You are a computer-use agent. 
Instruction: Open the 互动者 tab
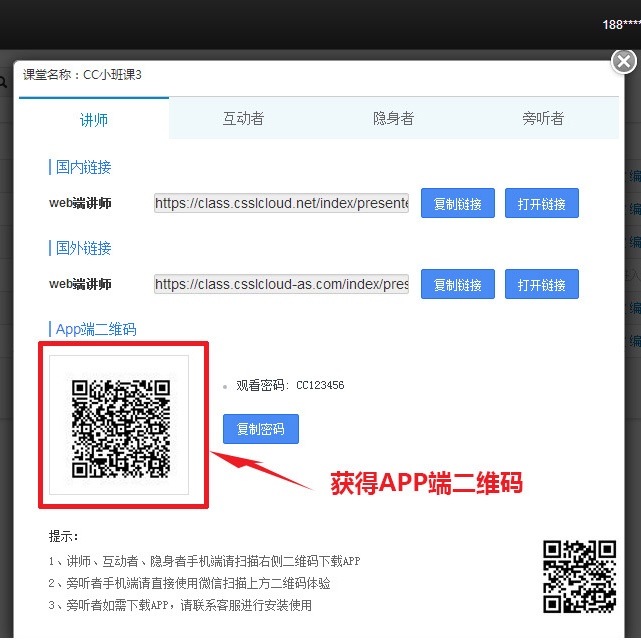pos(243,119)
